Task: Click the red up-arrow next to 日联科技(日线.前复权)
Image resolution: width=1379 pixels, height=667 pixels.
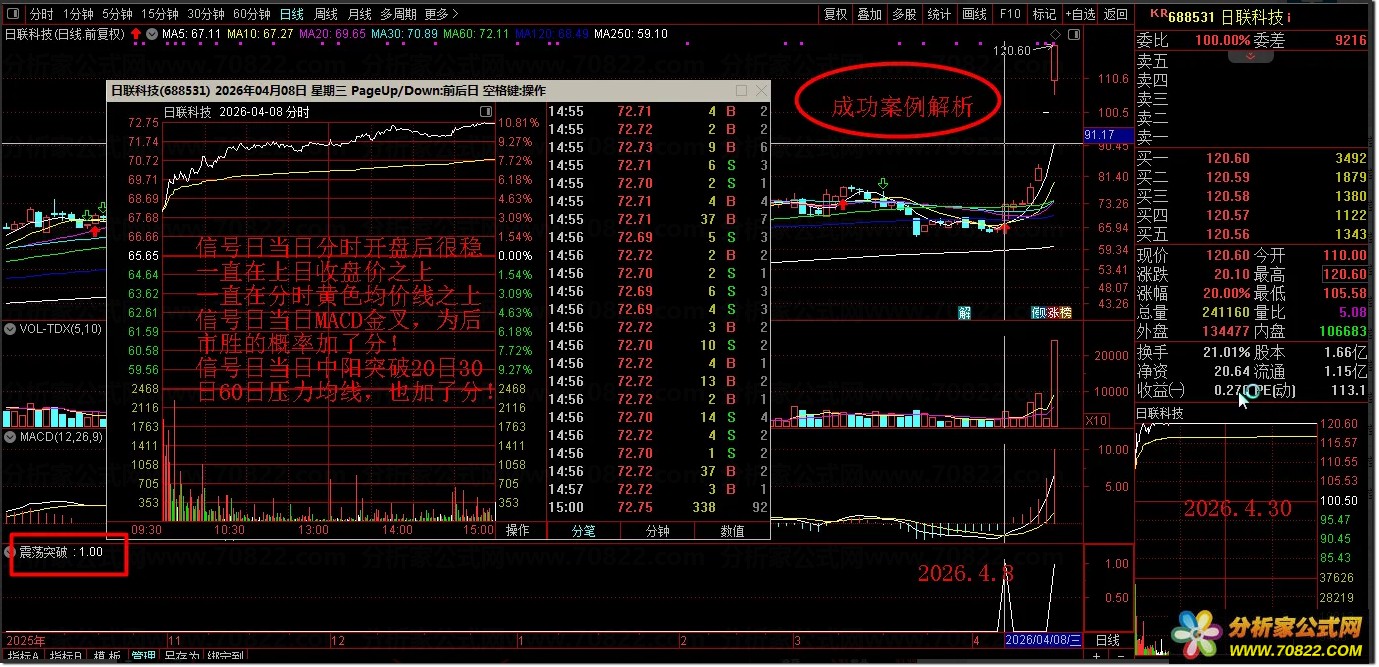Action: (x=136, y=34)
